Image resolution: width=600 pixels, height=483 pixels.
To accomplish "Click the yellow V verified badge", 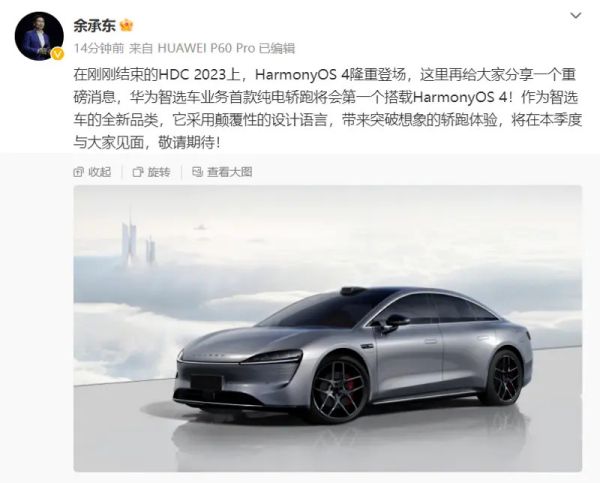I will [57, 54].
